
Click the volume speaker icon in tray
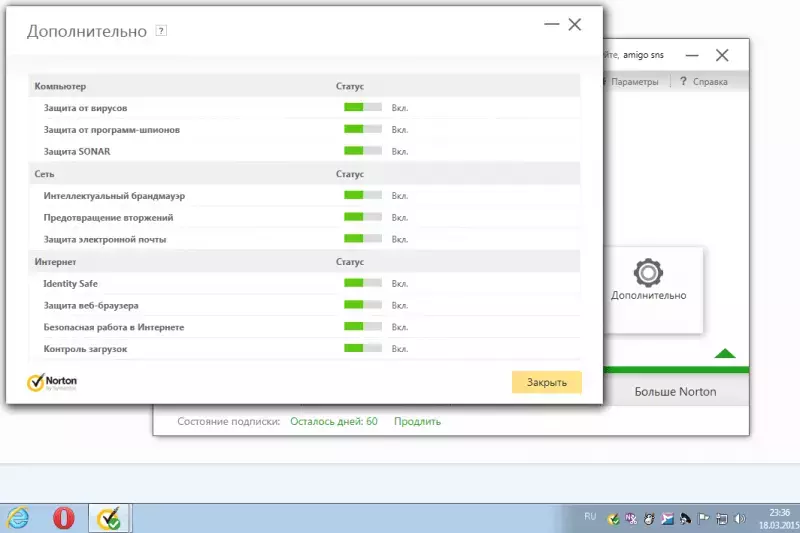(739, 519)
